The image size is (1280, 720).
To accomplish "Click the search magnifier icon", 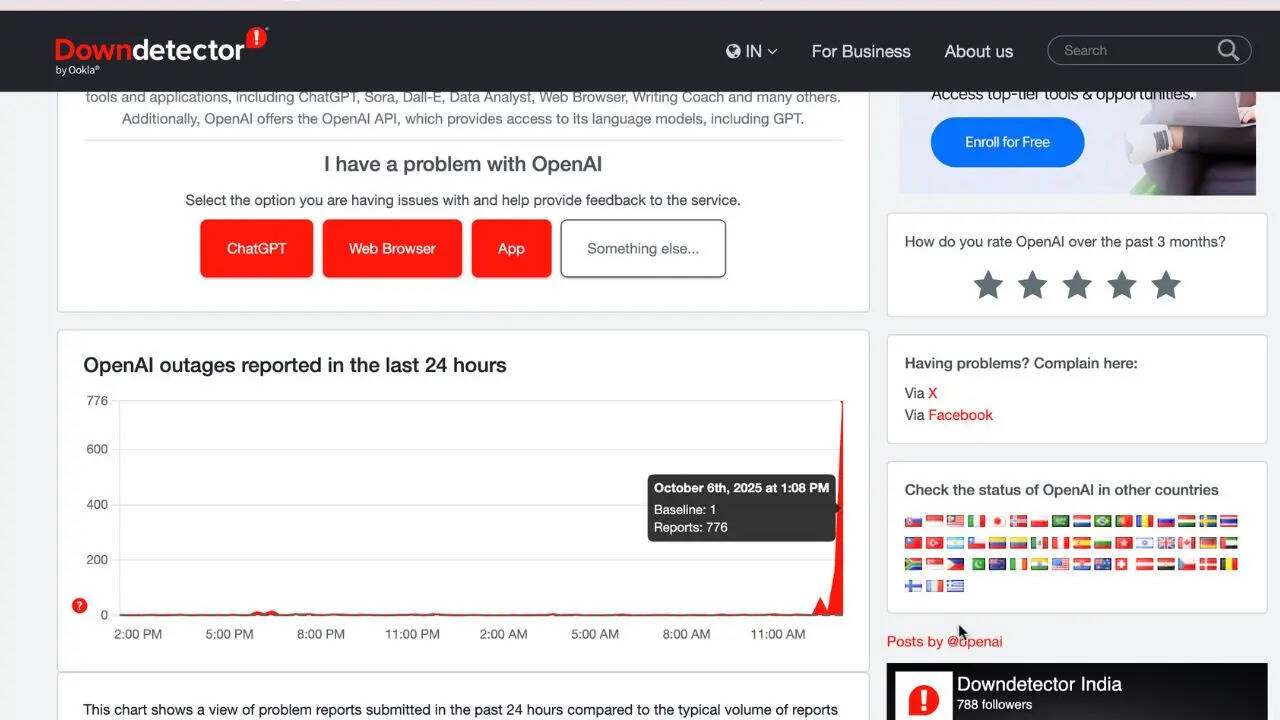I will [x=1228, y=51].
